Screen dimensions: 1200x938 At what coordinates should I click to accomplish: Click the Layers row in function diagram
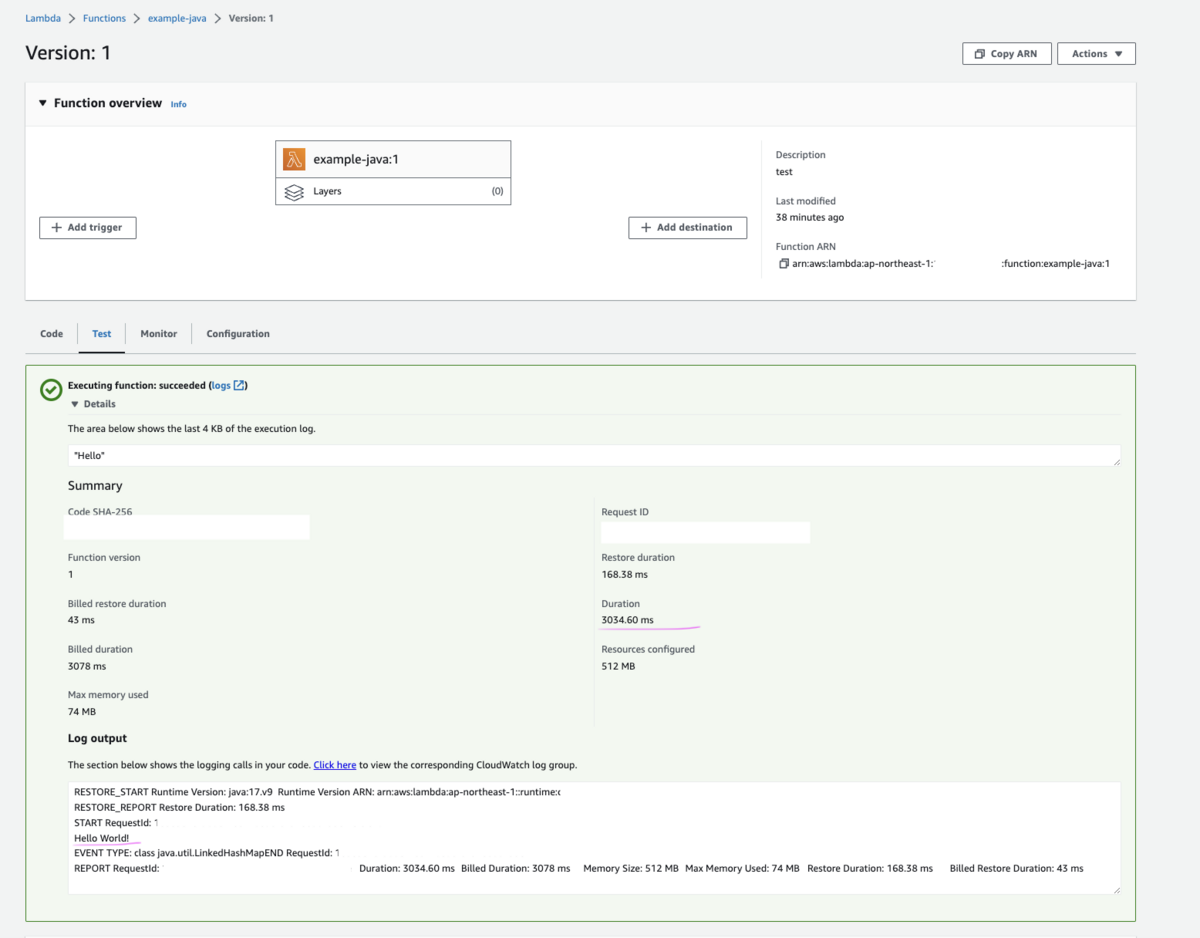tap(393, 192)
